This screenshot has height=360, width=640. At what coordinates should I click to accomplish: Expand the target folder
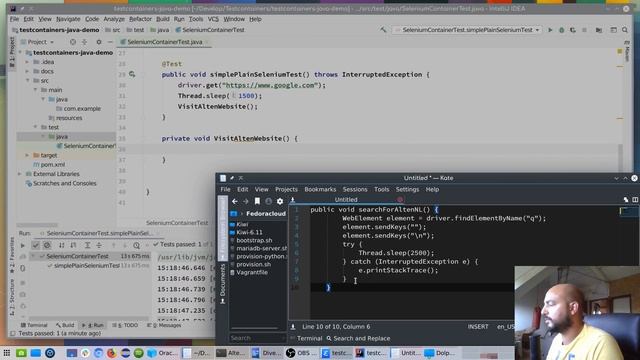(28, 155)
